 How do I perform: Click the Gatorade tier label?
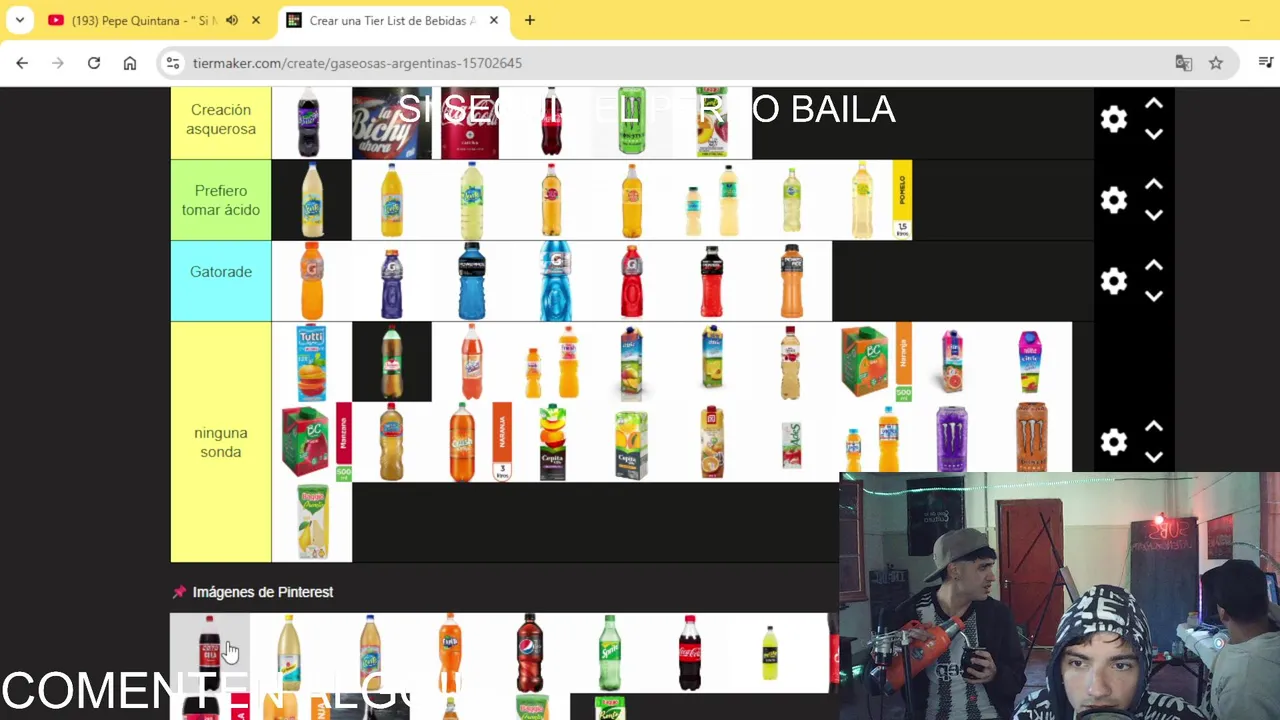pos(221,281)
